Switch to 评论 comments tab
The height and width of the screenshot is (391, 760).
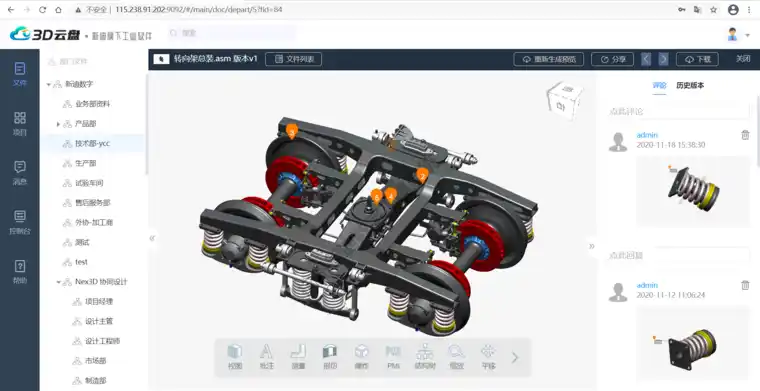[x=659, y=85]
